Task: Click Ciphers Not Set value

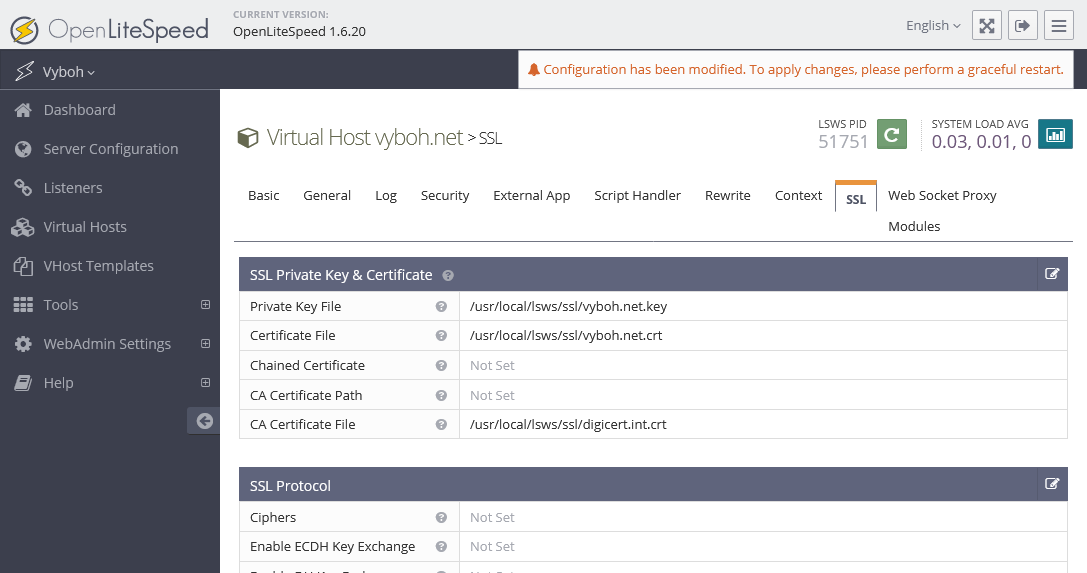Action: [x=492, y=518]
